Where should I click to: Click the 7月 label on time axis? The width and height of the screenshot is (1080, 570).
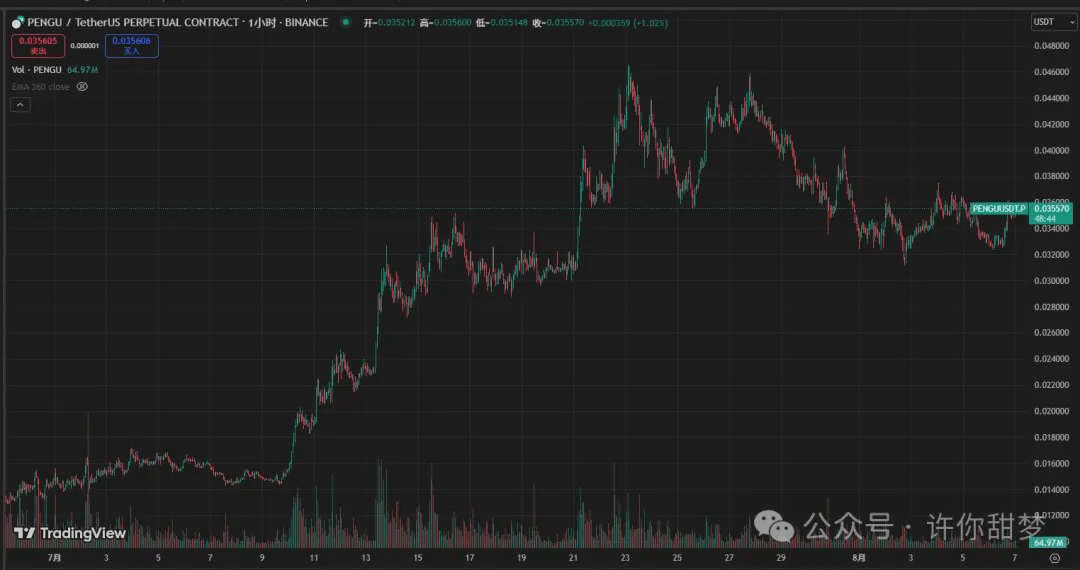pyautogui.click(x=54, y=558)
